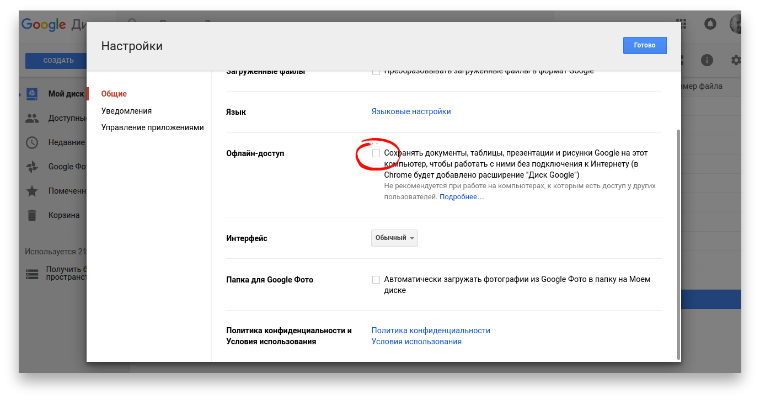Screen dimensions: 760x400
Task: Open Недавние in the sidebar
Action: coord(66,142)
